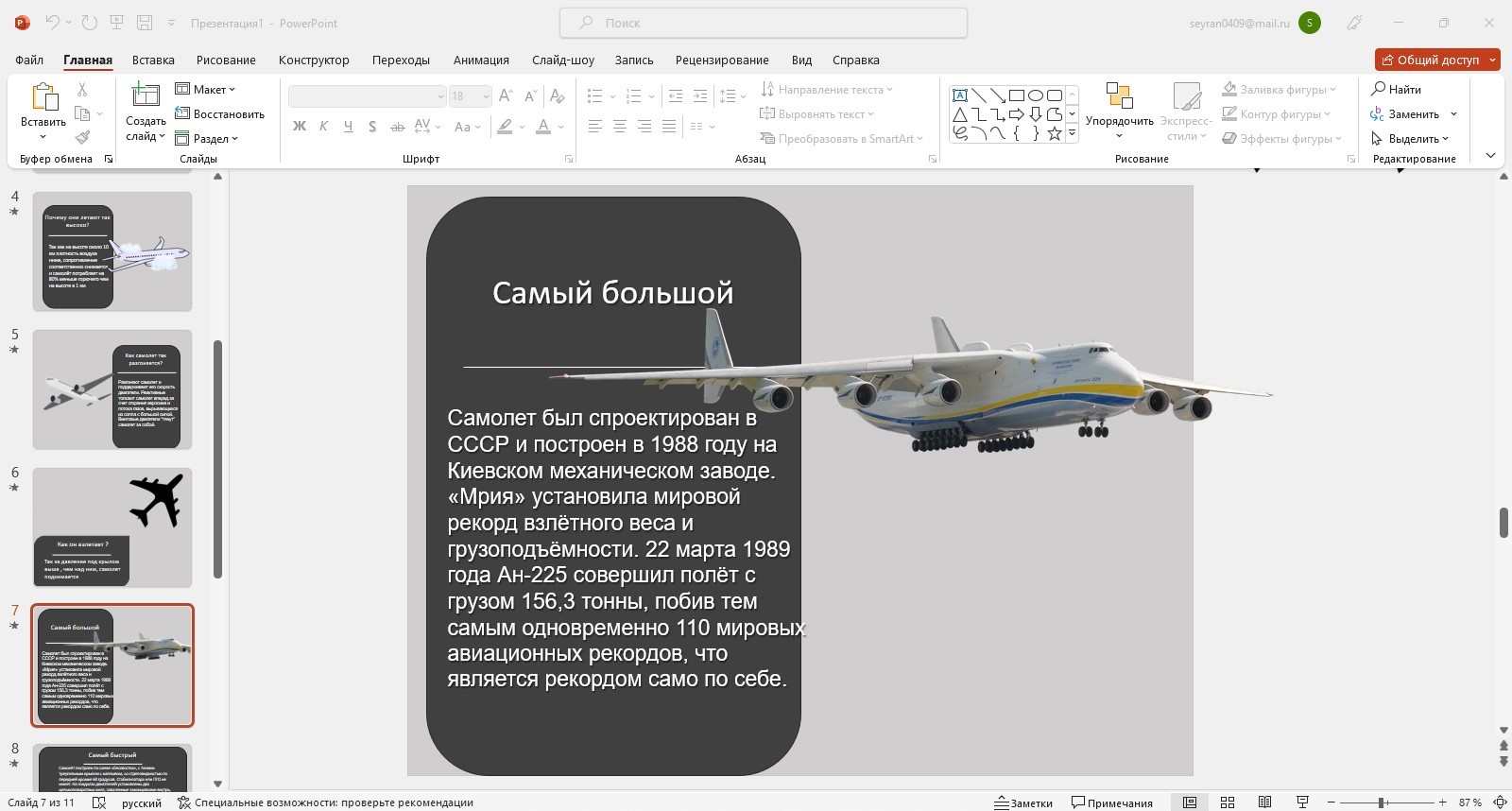Select the rectangle shape in gallery
Image resolution: width=1512 pixels, height=811 pixels.
coord(1017,95)
